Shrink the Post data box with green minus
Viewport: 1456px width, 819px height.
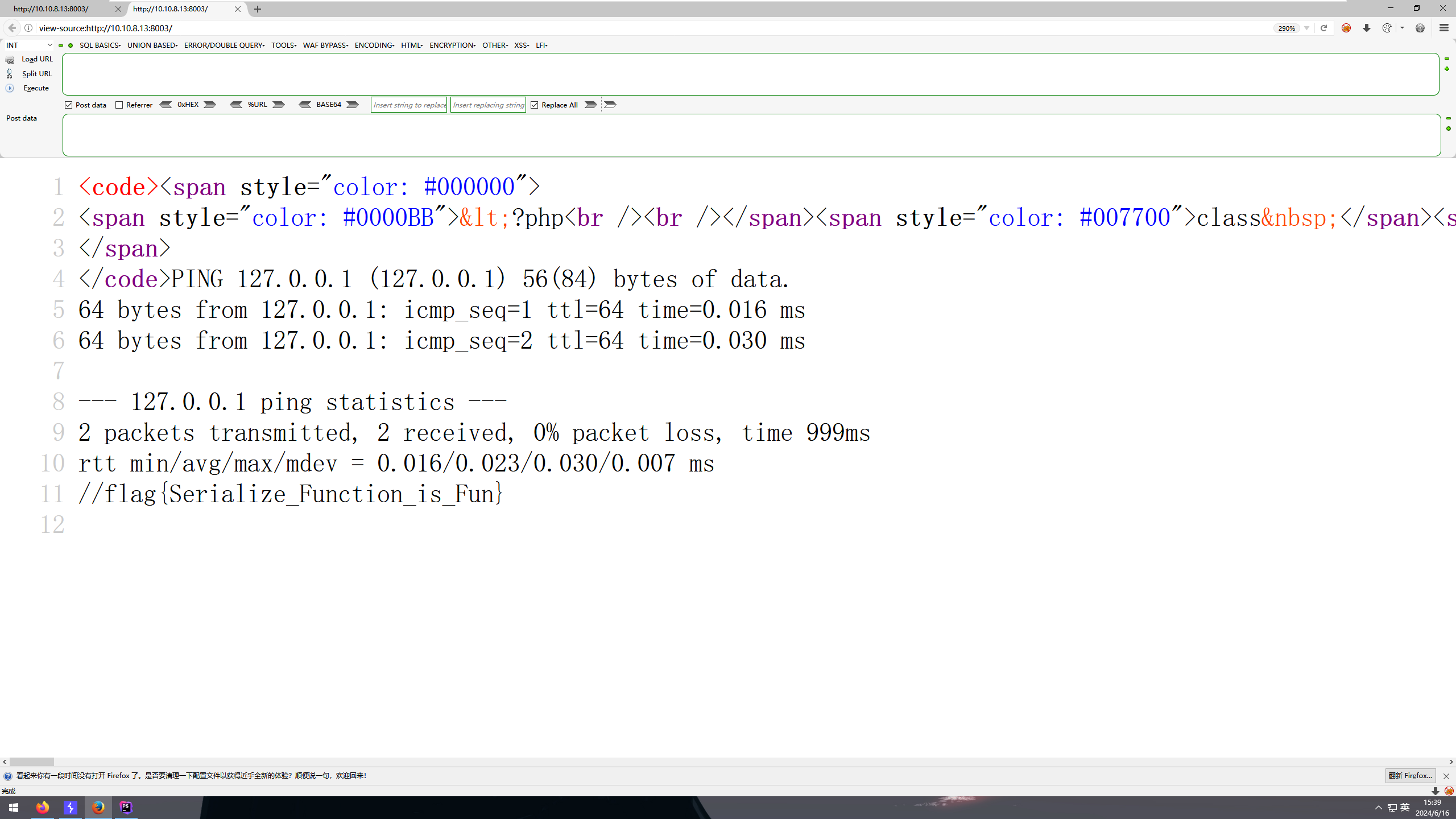(x=1448, y=118)
